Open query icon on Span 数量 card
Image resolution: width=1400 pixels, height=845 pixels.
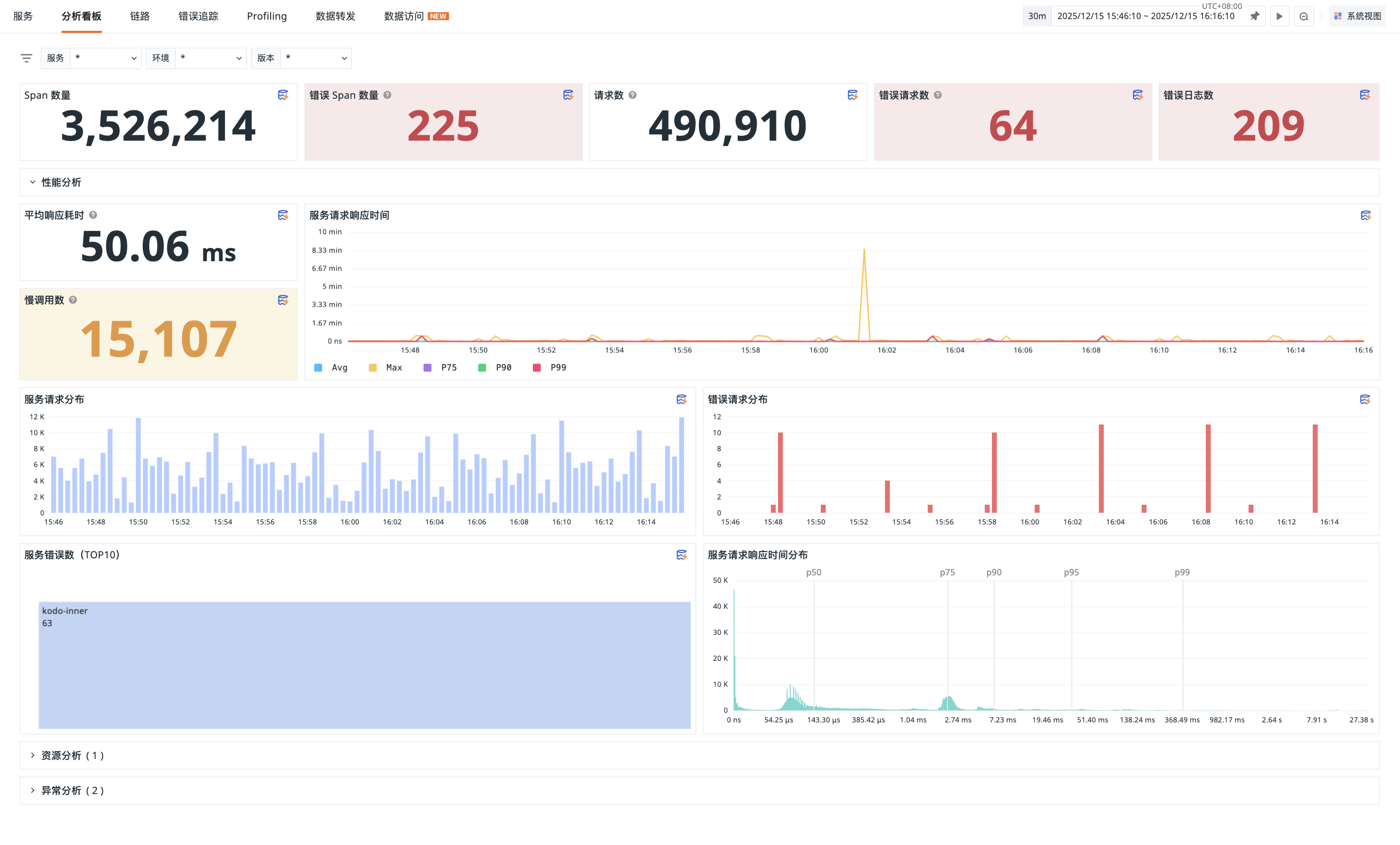coord(283,95)
